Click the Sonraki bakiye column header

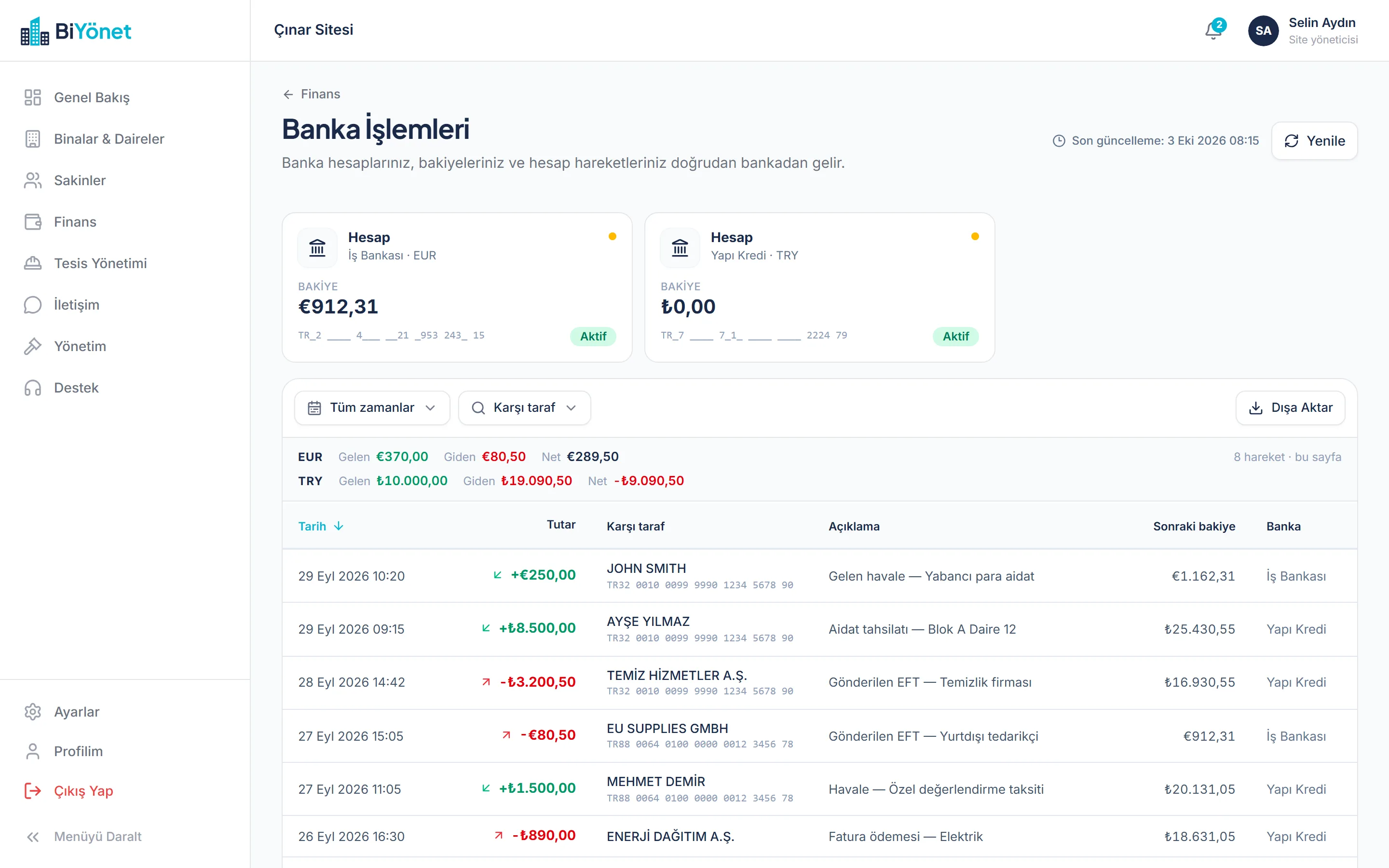[1194, 527]
